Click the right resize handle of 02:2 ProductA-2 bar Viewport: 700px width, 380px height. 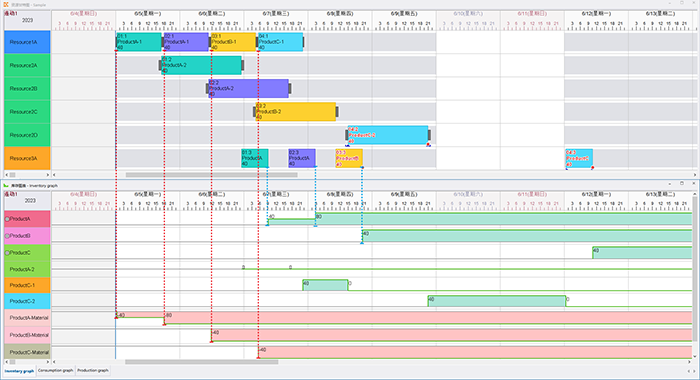coord(290,88)
